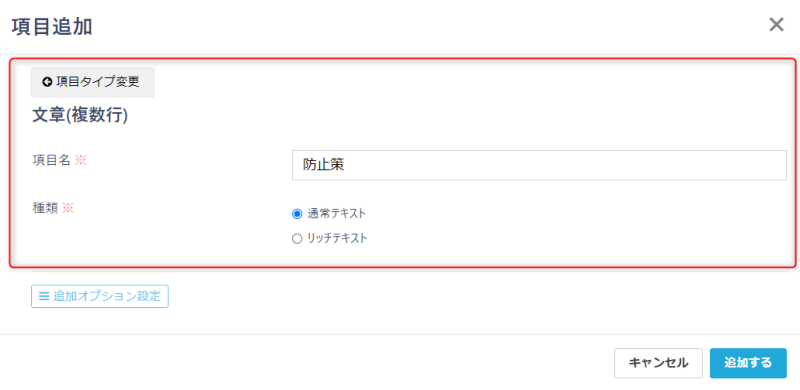Close the 項目追加 dialog with the X

[776, 25]
